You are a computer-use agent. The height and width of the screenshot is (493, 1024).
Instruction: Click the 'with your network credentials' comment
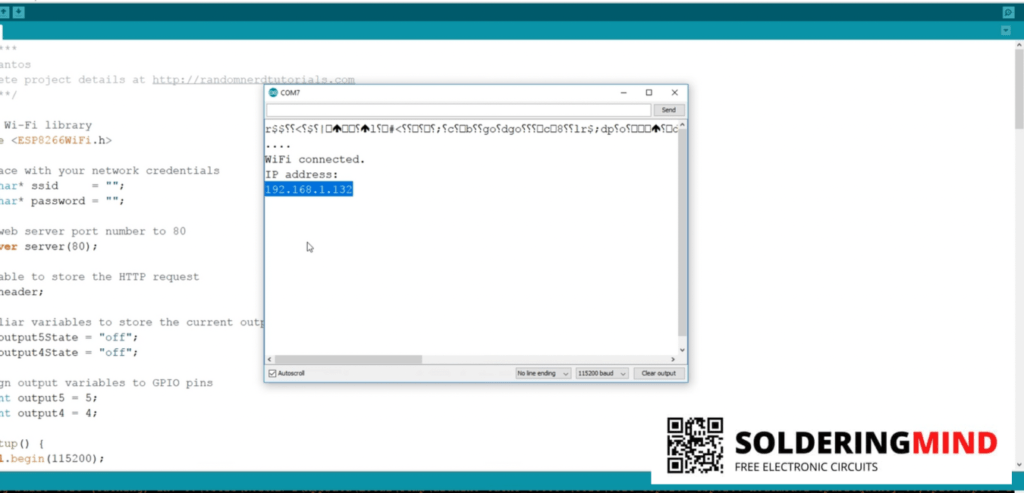pyautogui.click(x=122, y=170)
